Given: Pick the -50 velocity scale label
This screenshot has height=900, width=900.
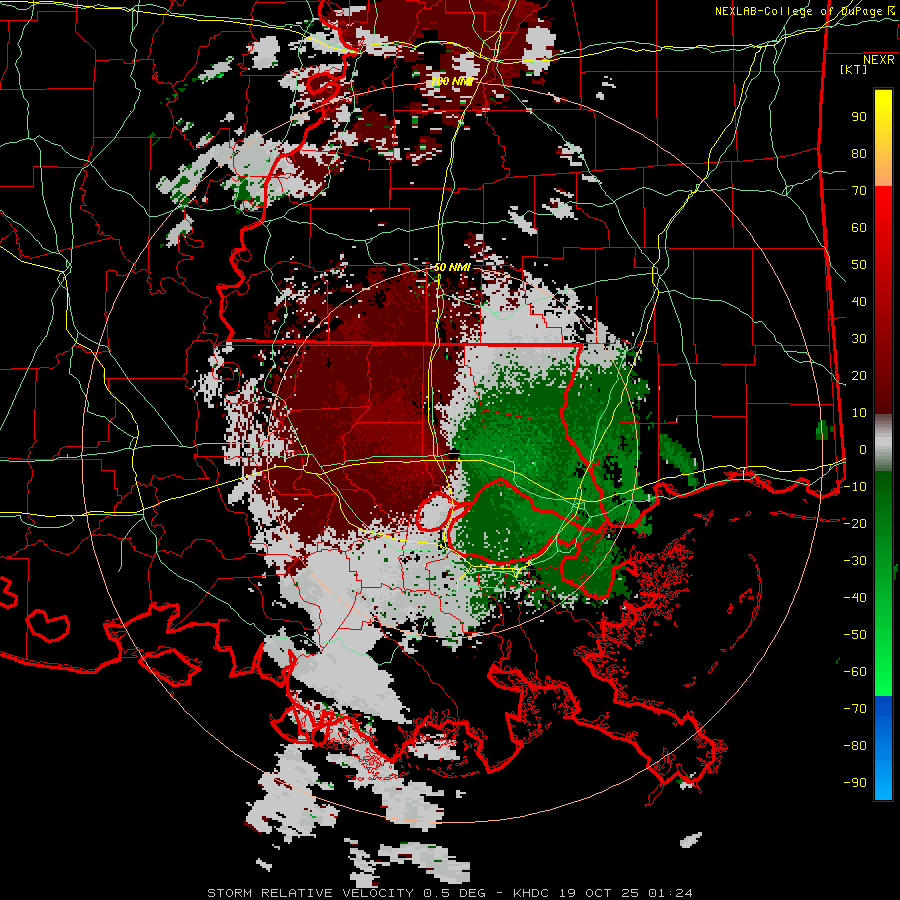Looking at the screenshot, I should pyautogui.click(x=855, y=635).
